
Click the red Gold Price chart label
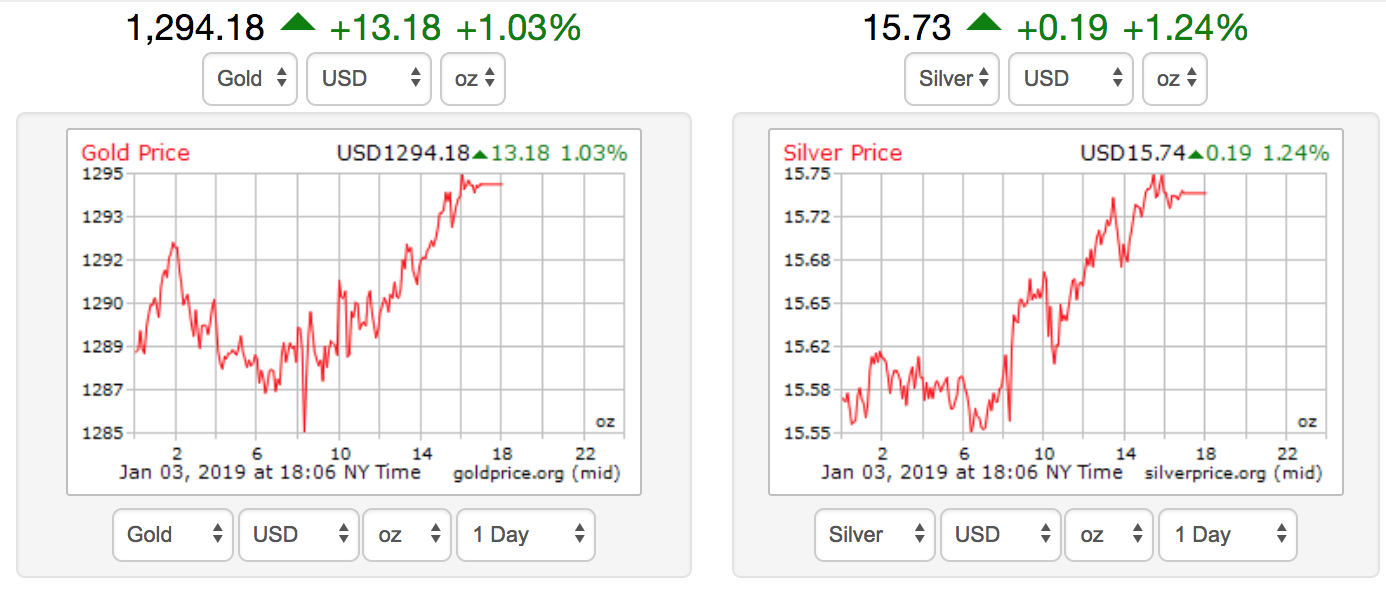[135, 153]
